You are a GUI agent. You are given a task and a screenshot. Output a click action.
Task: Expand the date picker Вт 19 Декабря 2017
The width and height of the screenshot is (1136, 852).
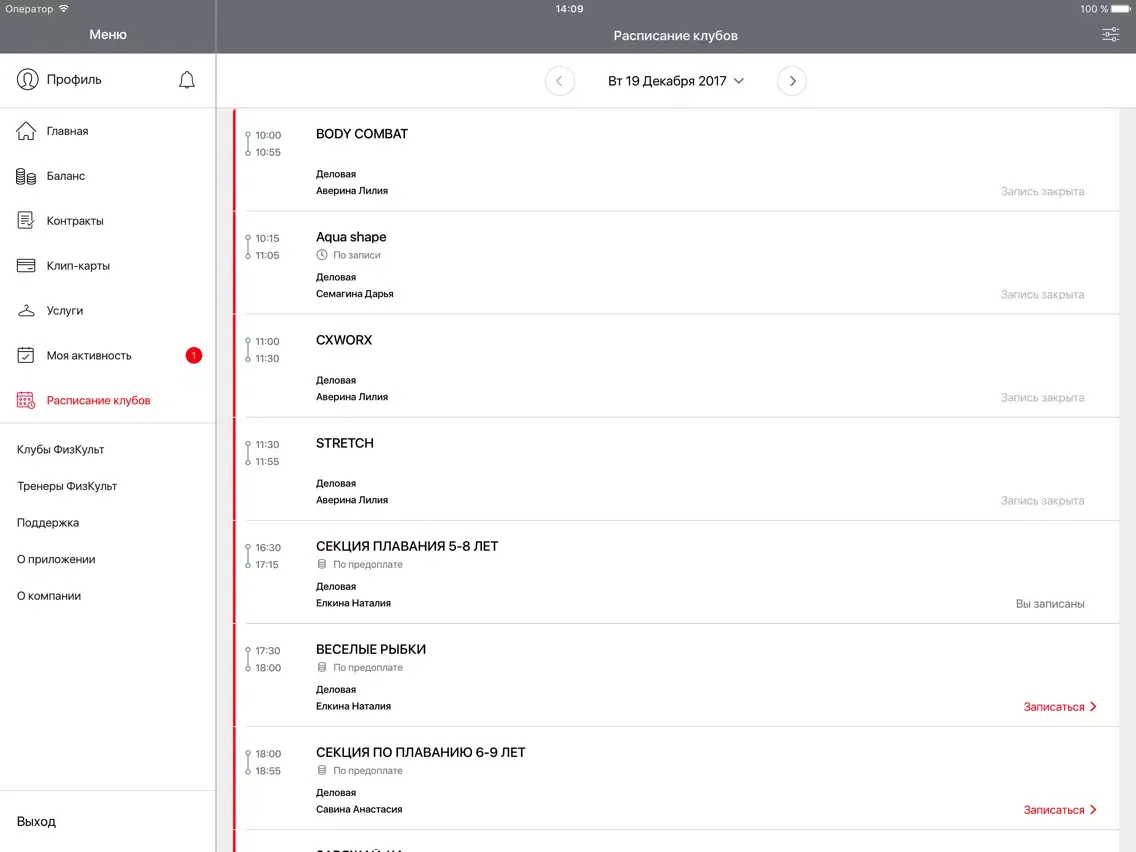click(675, 81)
